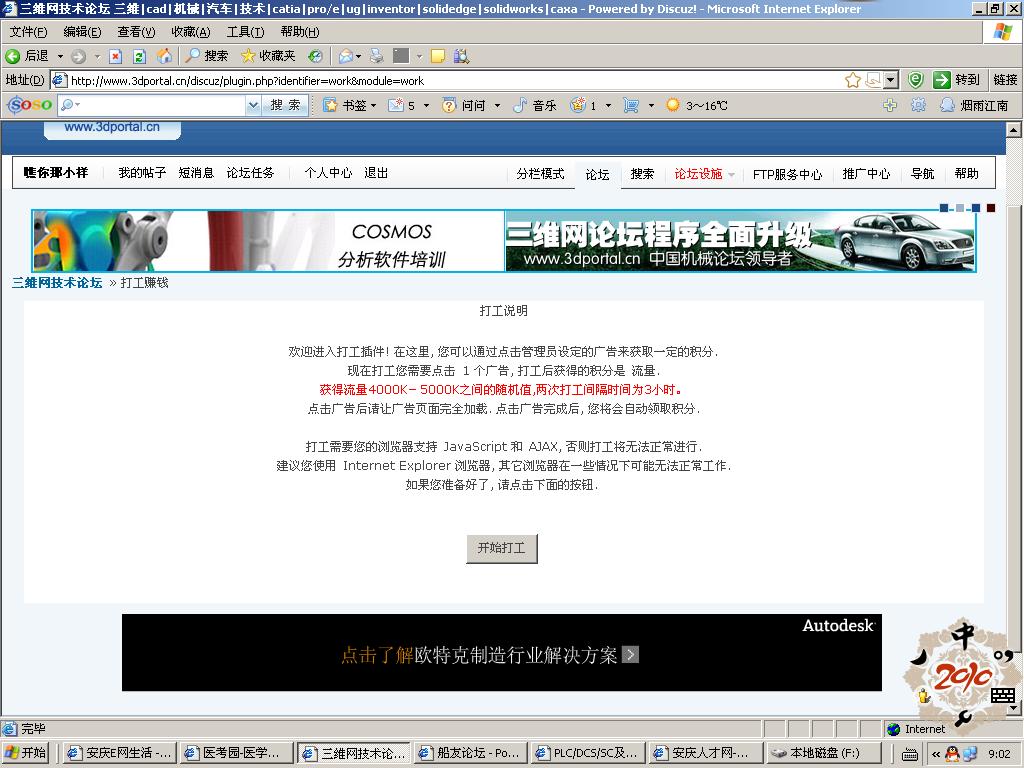This screenshot has width=1024, height=768.
Task: Open the 工具(T) menu
Action: tap(245, 32)
